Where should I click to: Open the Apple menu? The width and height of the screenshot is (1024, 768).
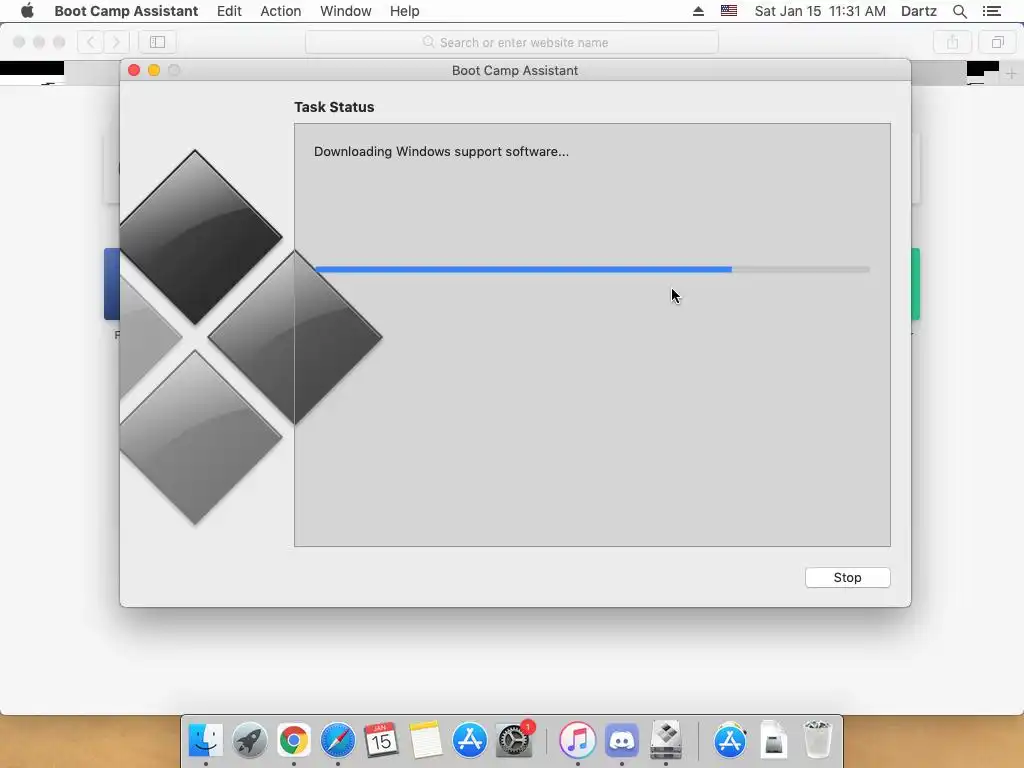point(27,11)
